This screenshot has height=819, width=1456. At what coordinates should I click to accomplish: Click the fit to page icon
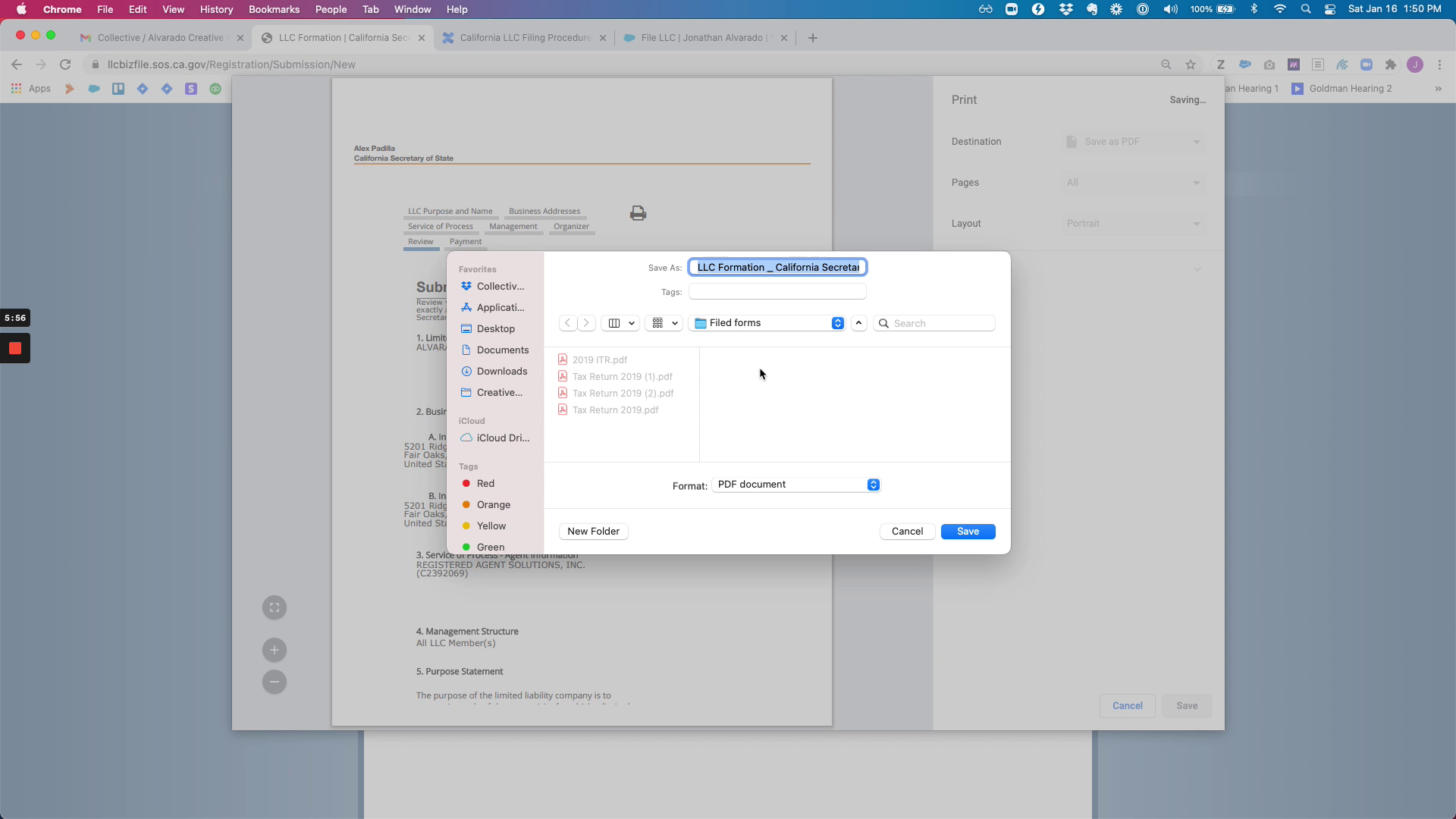275,607
